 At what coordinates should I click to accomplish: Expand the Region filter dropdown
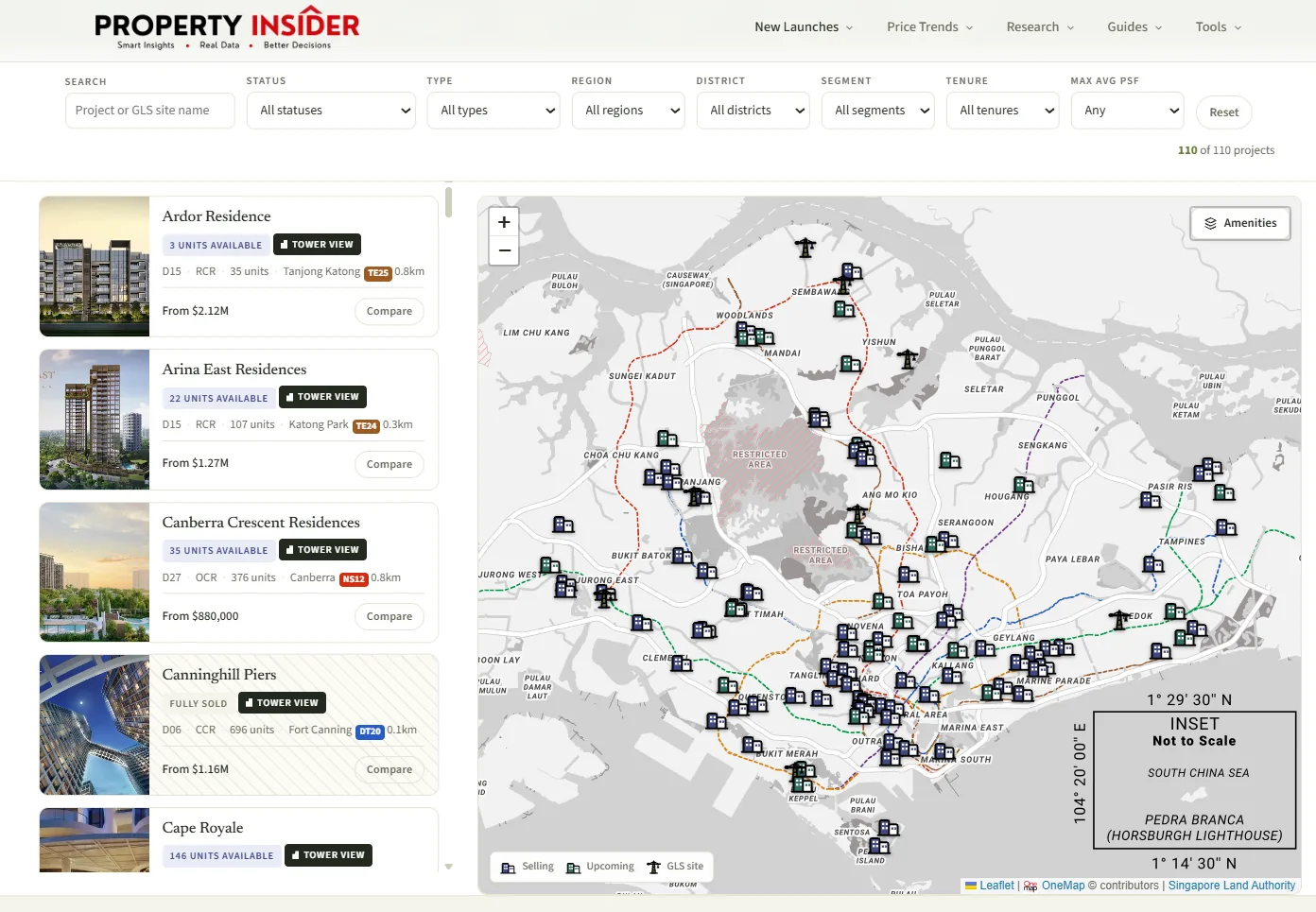(629, 111)
